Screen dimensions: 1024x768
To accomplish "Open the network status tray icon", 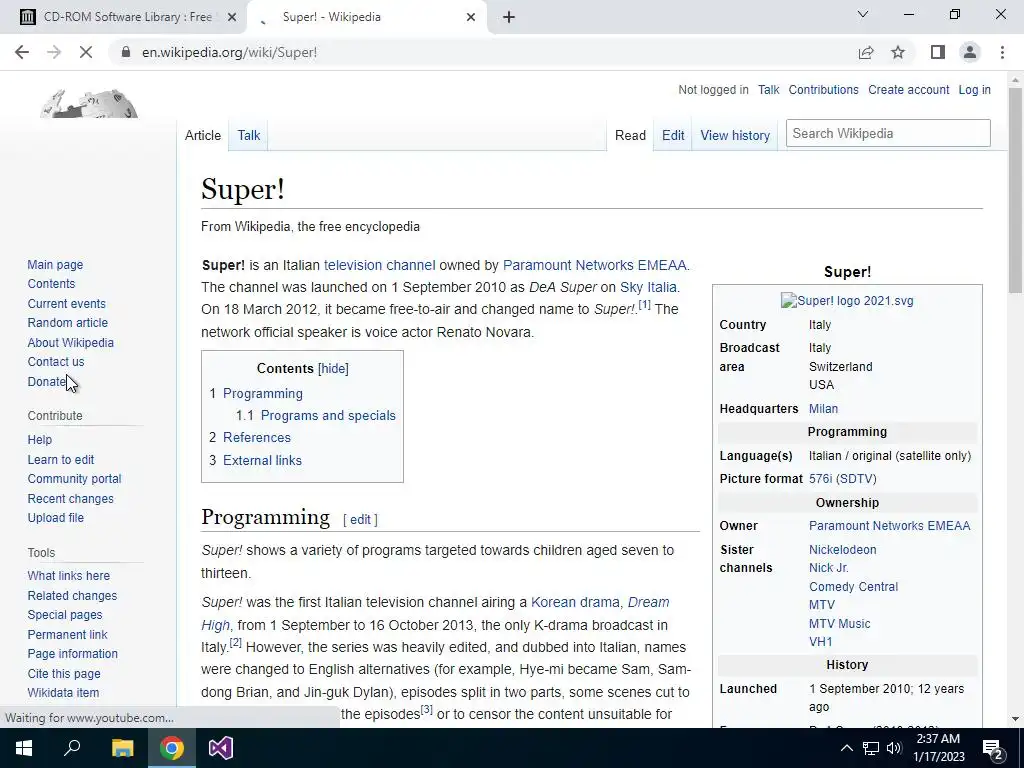I will tap(871, 748).
